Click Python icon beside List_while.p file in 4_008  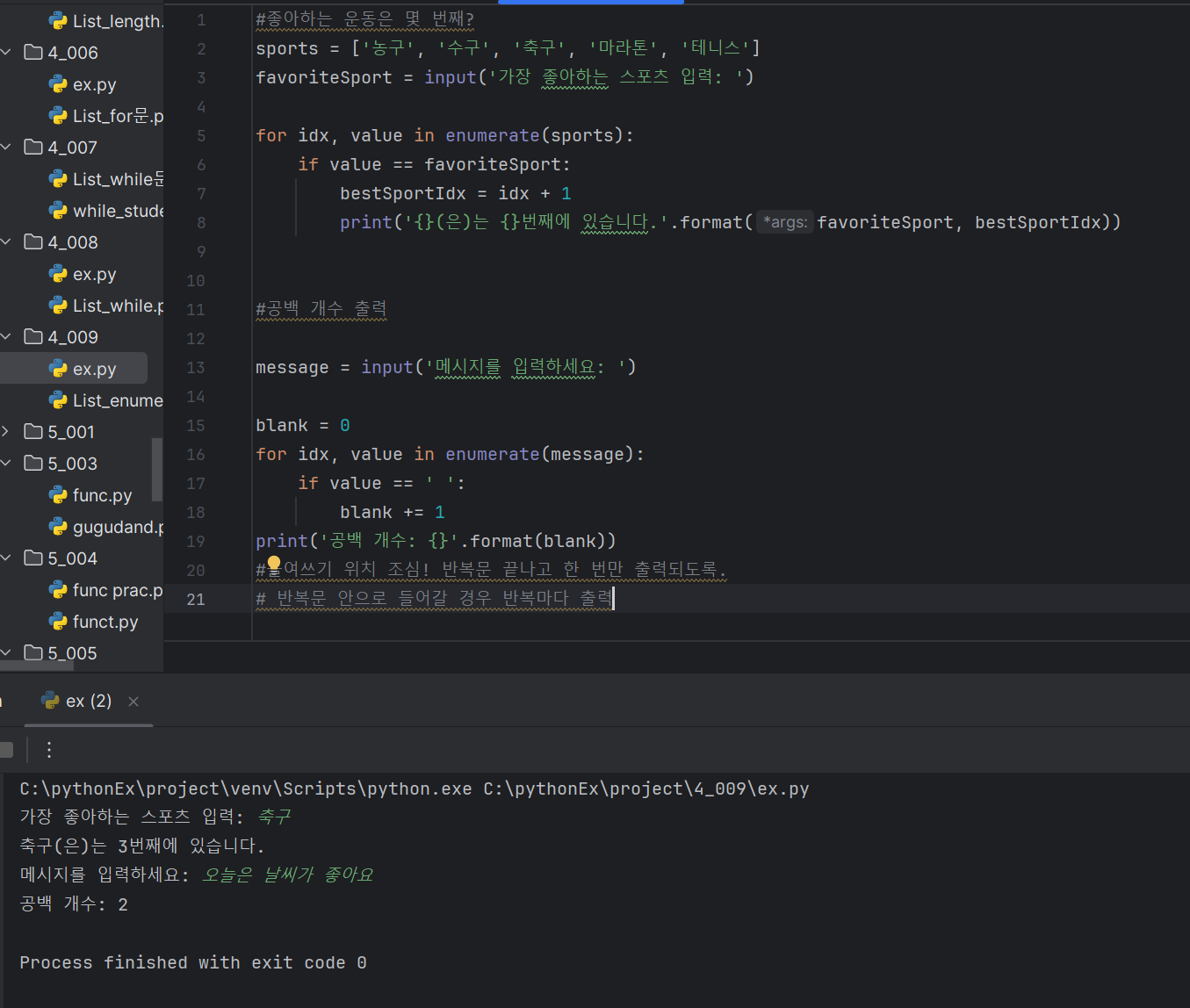point(58,306)
